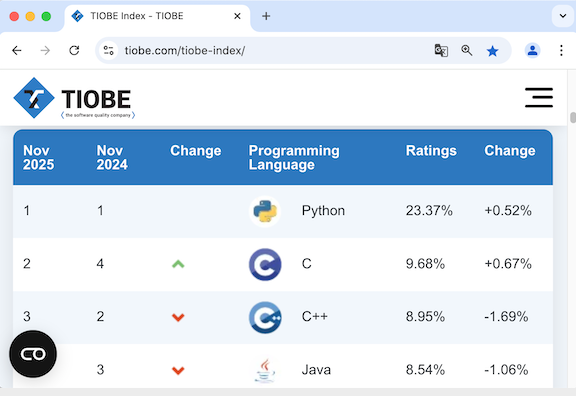
Task: Expand the tab search dropdown arrow
Action: click(562, 16)
